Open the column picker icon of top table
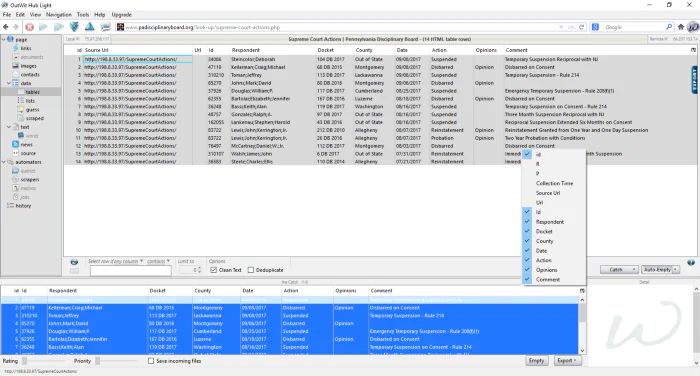Viewport: 700px width, 376px height. (693, 50)
